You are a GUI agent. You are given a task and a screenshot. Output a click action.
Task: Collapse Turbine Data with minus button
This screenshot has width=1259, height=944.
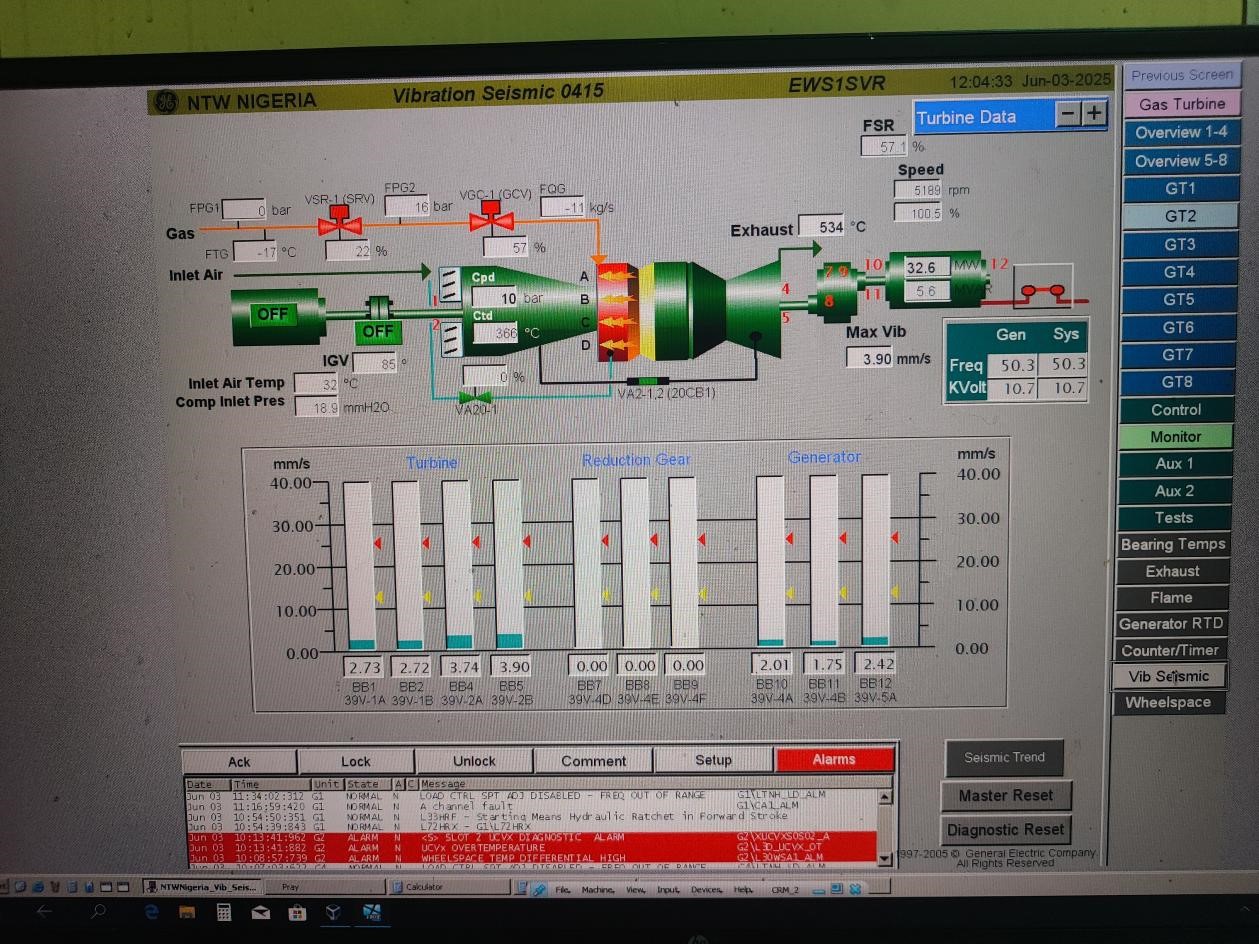[1069, 114]
